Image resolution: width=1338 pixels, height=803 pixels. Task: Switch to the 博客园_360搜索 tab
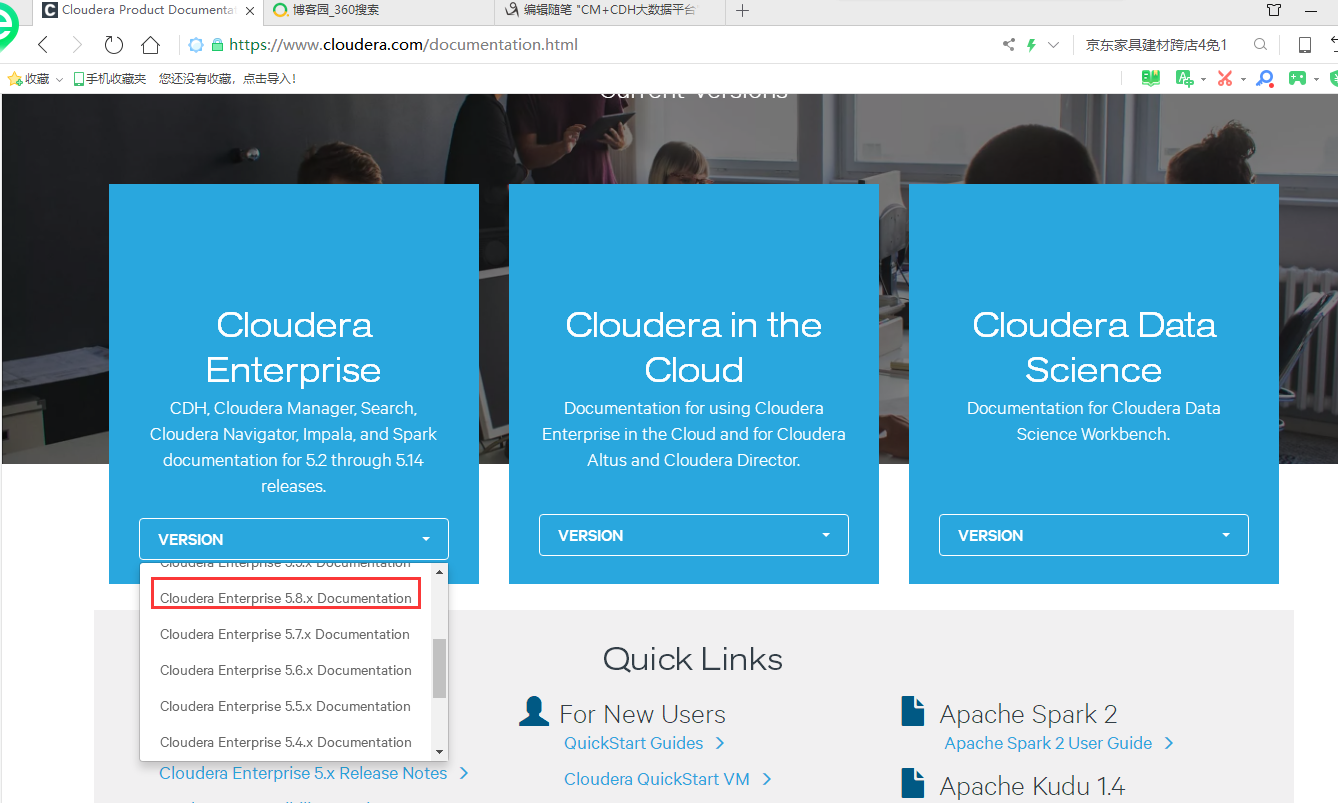[380, 10]
